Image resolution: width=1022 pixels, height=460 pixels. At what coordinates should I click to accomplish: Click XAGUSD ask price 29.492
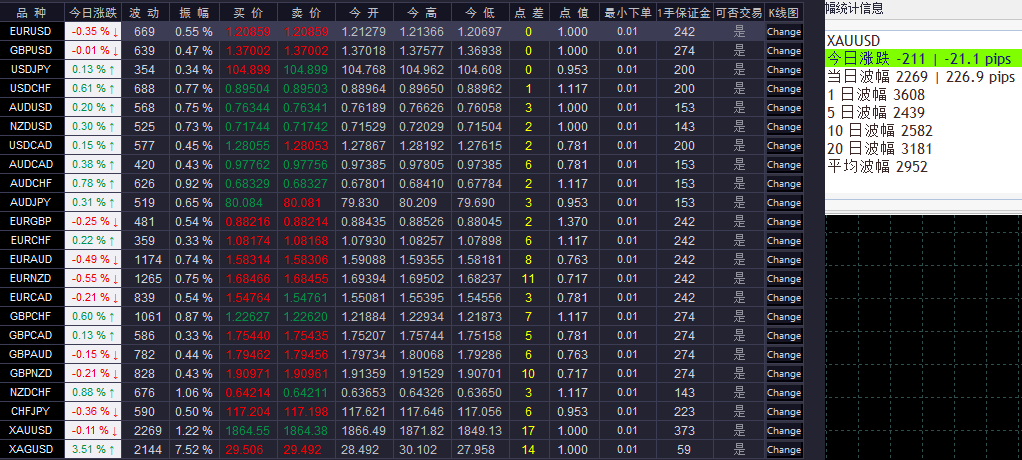[x=306, y=450]
